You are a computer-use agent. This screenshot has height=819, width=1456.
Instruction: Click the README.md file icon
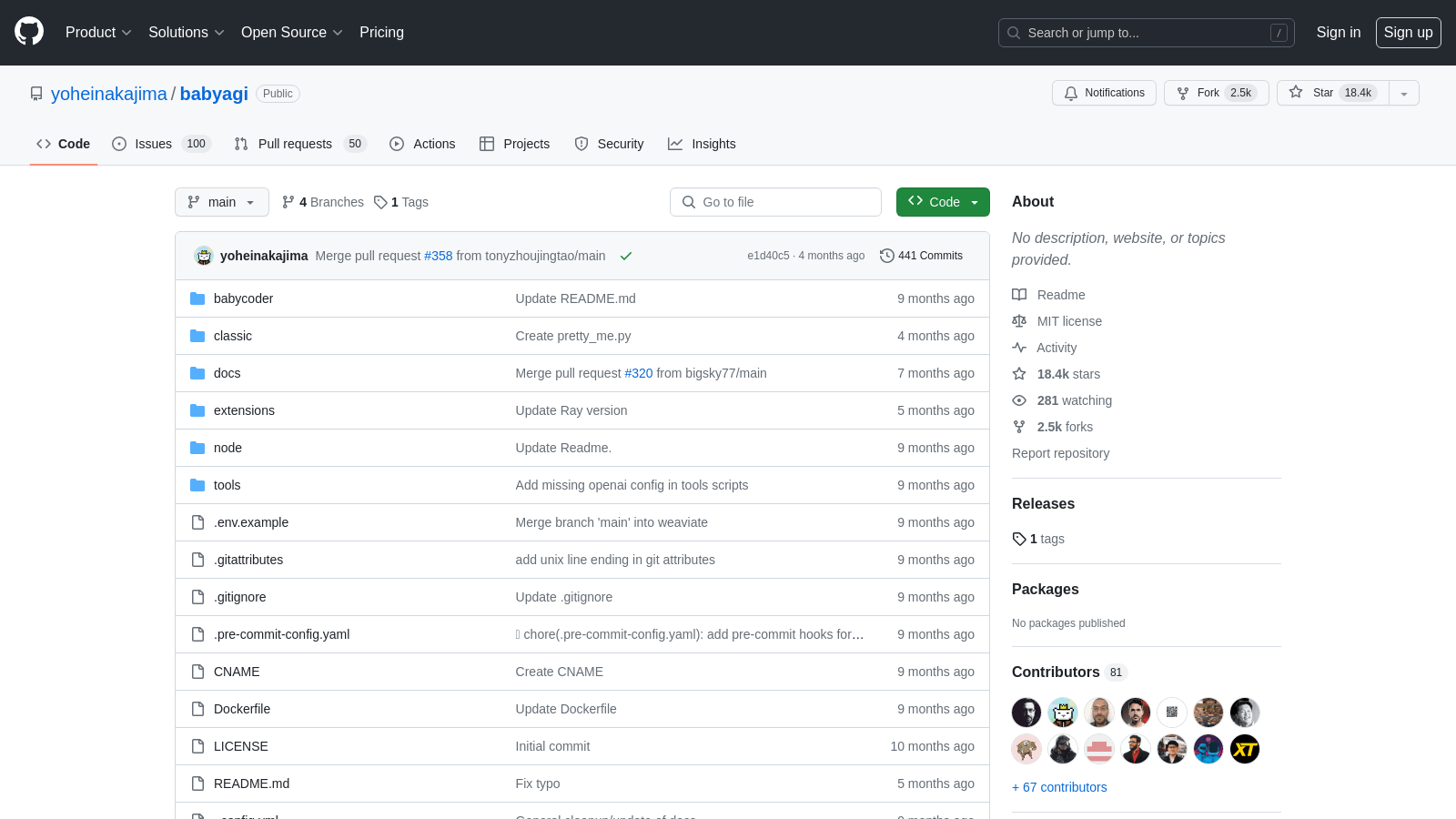pos(197,784)
